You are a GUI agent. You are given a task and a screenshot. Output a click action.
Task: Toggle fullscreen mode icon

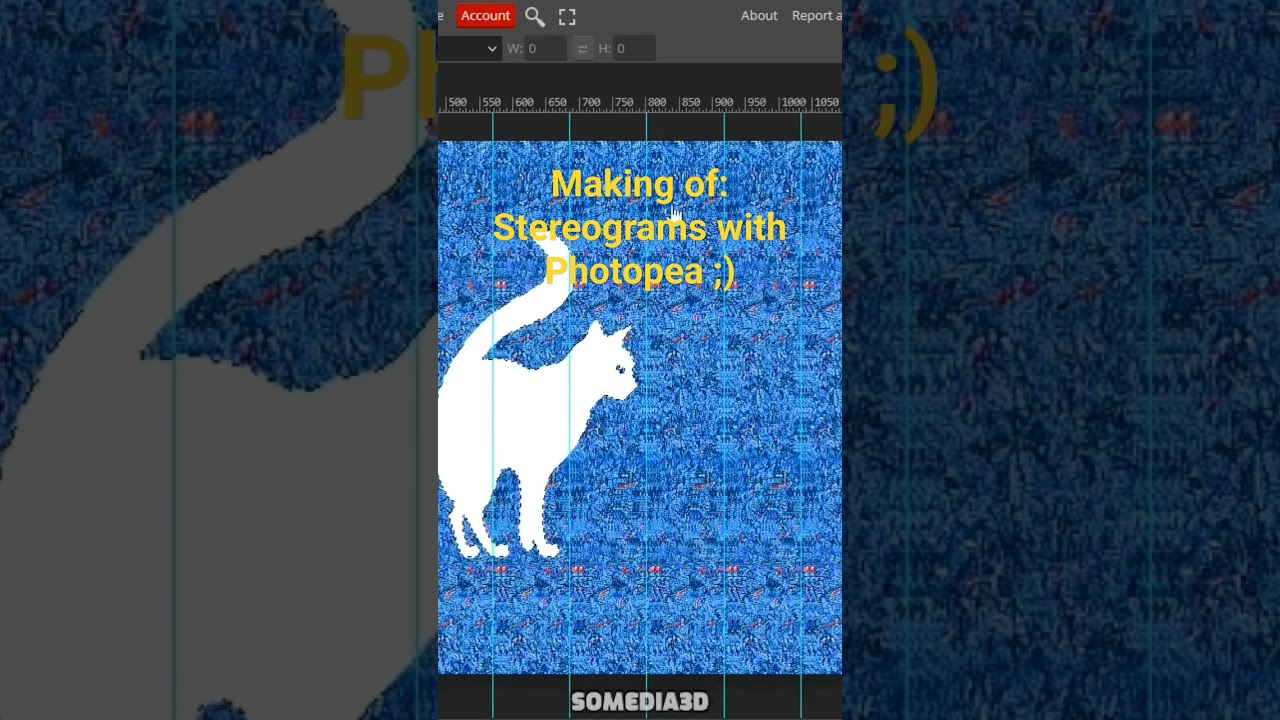pyautogui.click(x=567, y=16)
